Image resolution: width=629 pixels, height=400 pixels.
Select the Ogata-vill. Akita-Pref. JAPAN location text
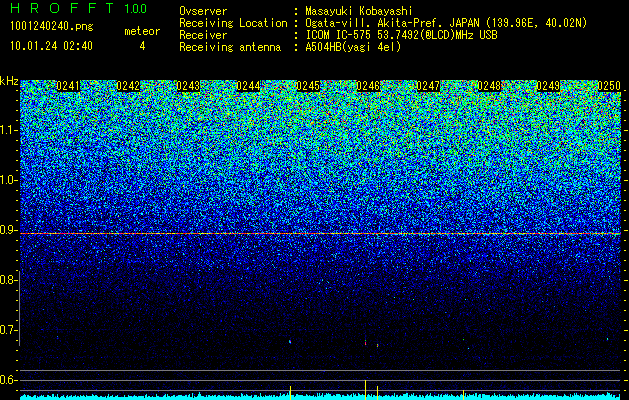(446, 23)
